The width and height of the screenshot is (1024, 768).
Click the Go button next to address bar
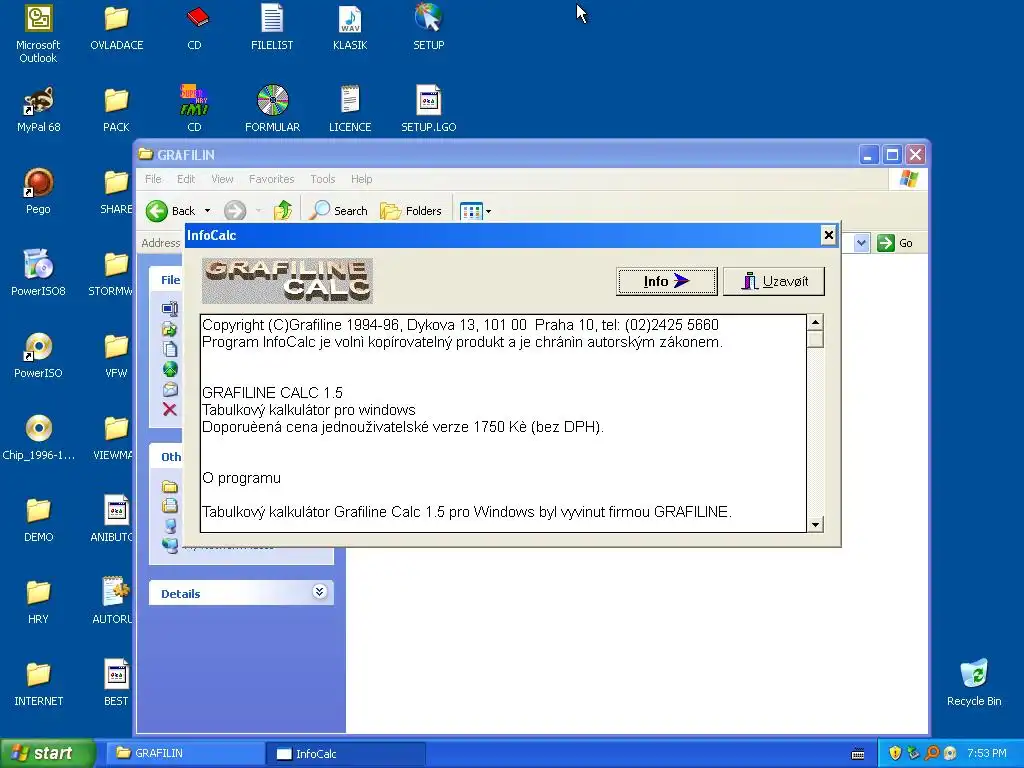(x=895, y=243)
